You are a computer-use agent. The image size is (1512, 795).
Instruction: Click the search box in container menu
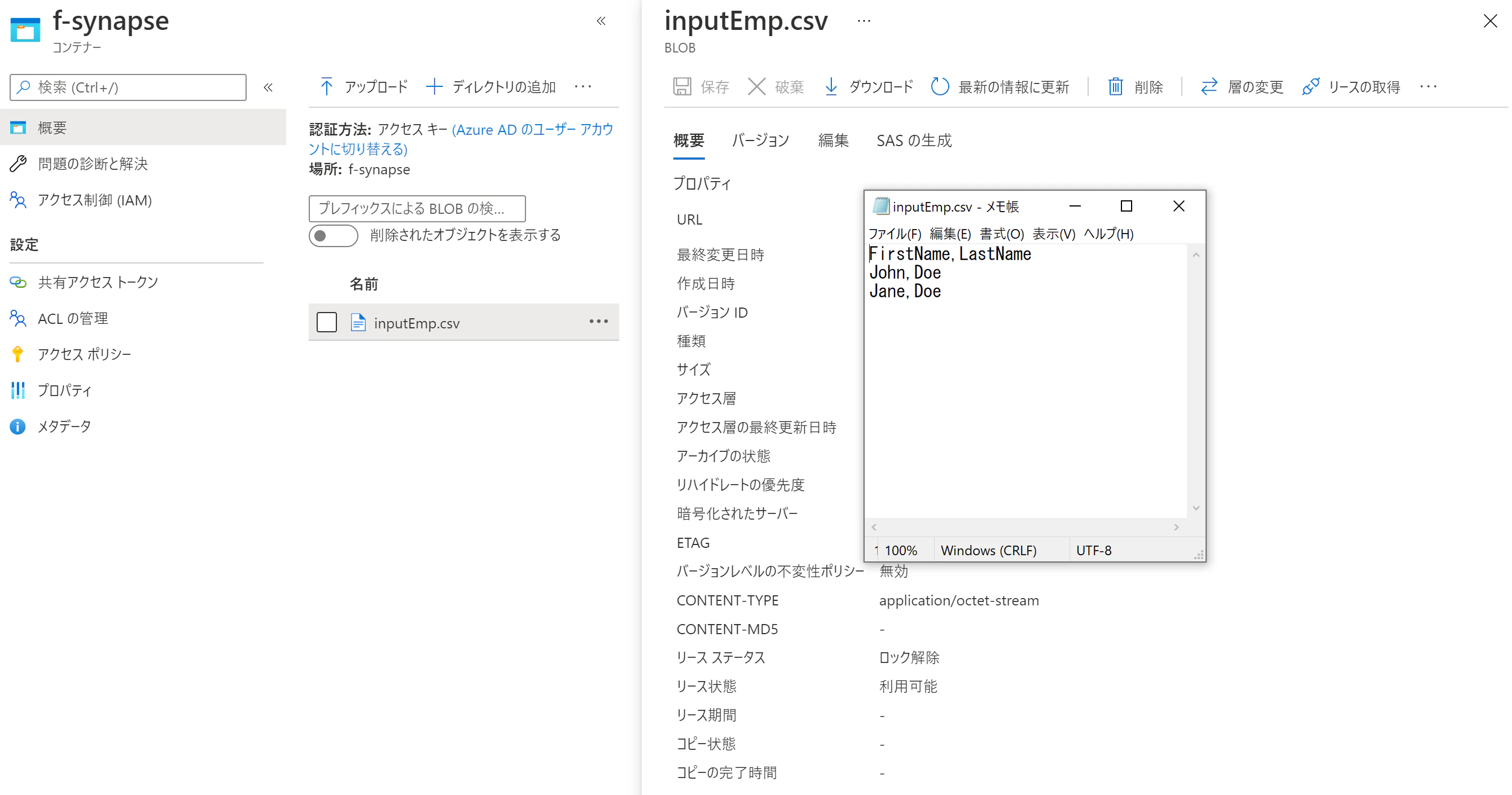pyautogui.click(x=128, y=87)
